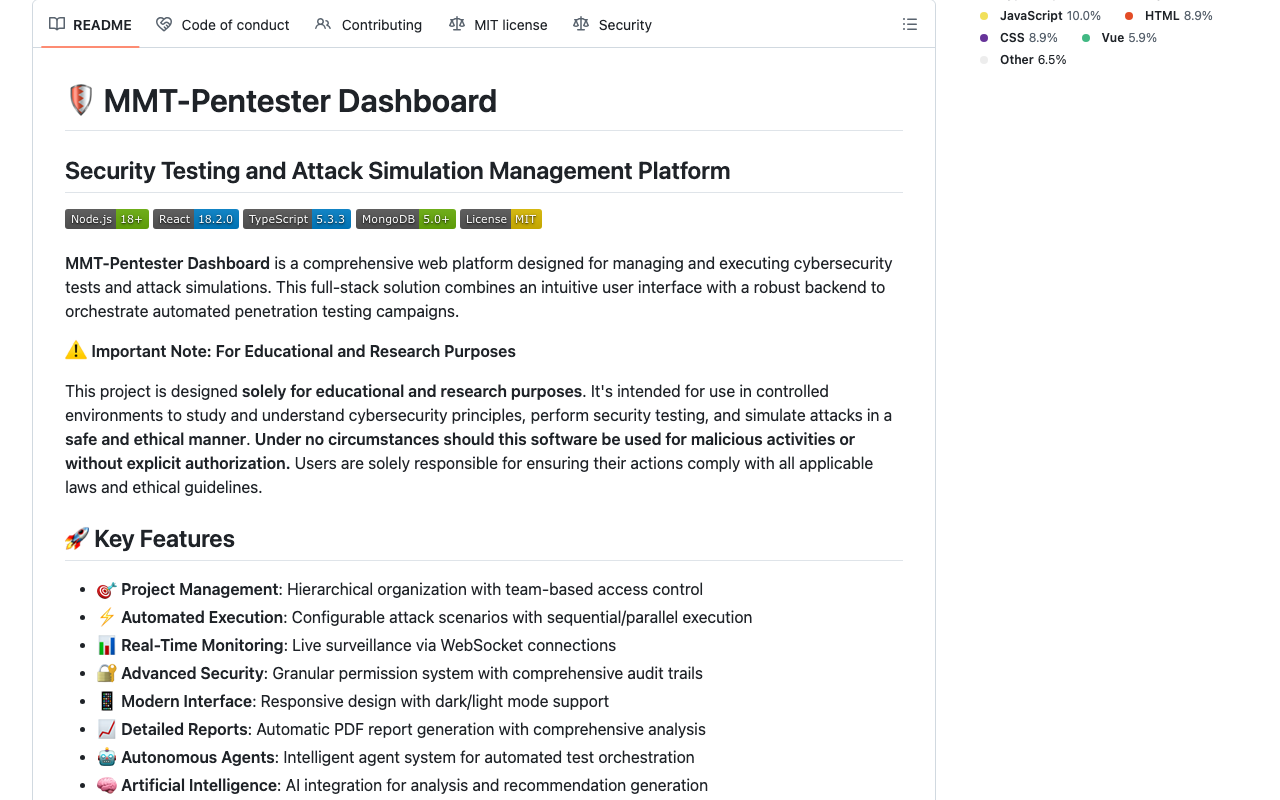
Task: Click the robot emoji for Autonomous Agents
Action: point(107,758)
